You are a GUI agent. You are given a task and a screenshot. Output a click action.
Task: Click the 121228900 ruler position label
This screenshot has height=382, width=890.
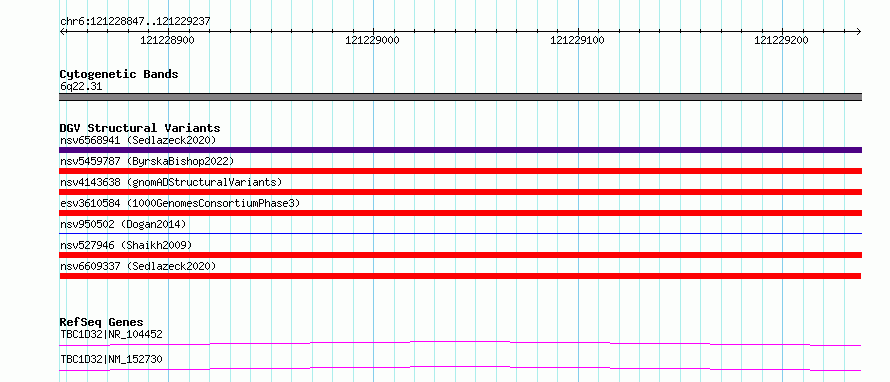click(x=167, y=40)
